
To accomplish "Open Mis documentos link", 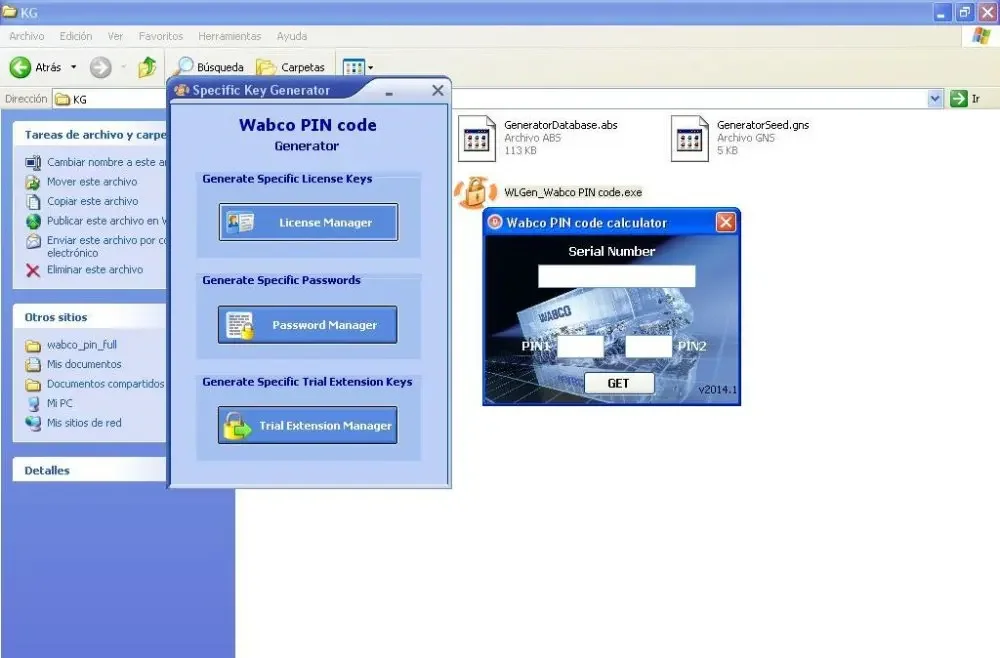I will point(84,364).
